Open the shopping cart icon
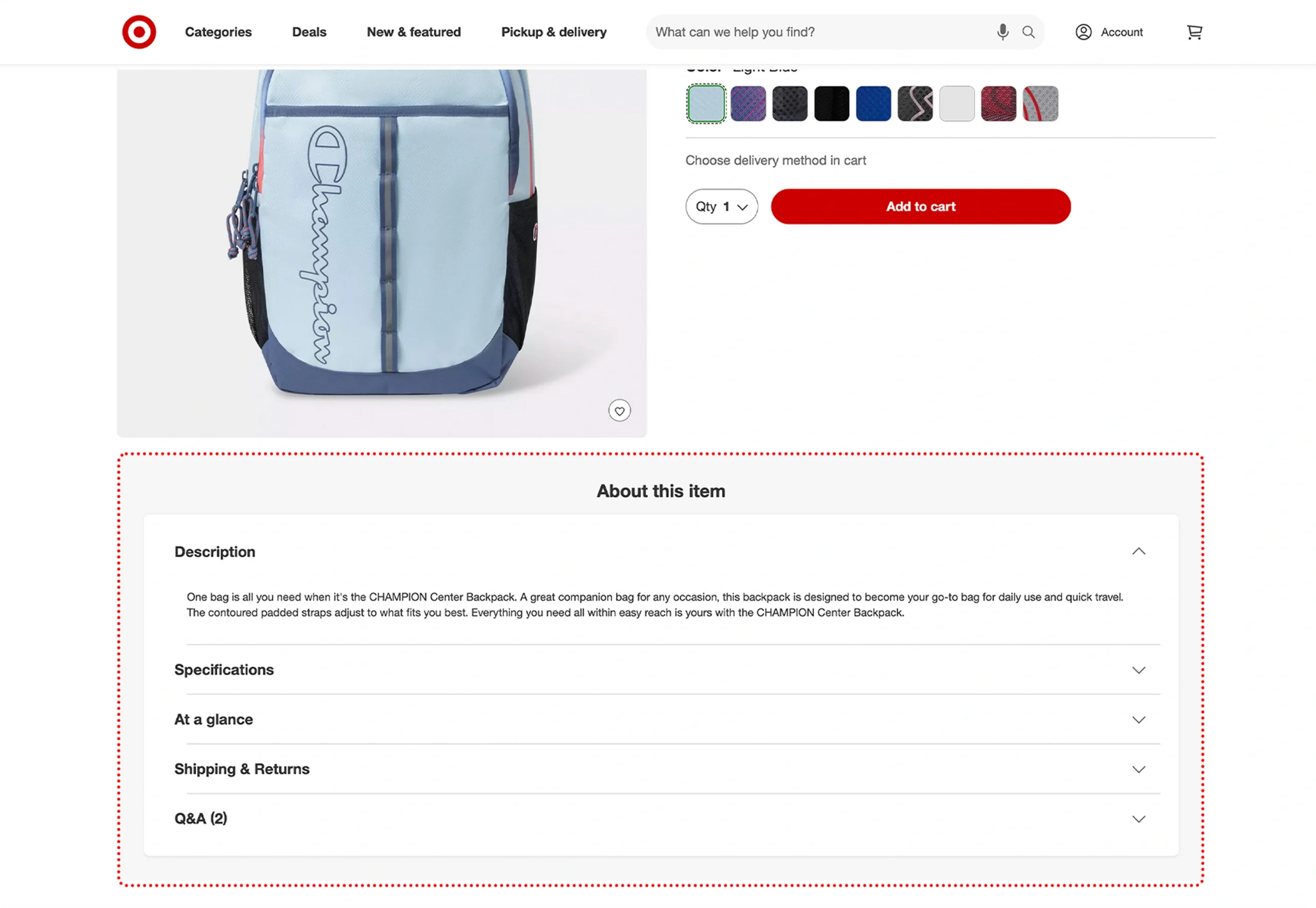 tap(1194, 32)
